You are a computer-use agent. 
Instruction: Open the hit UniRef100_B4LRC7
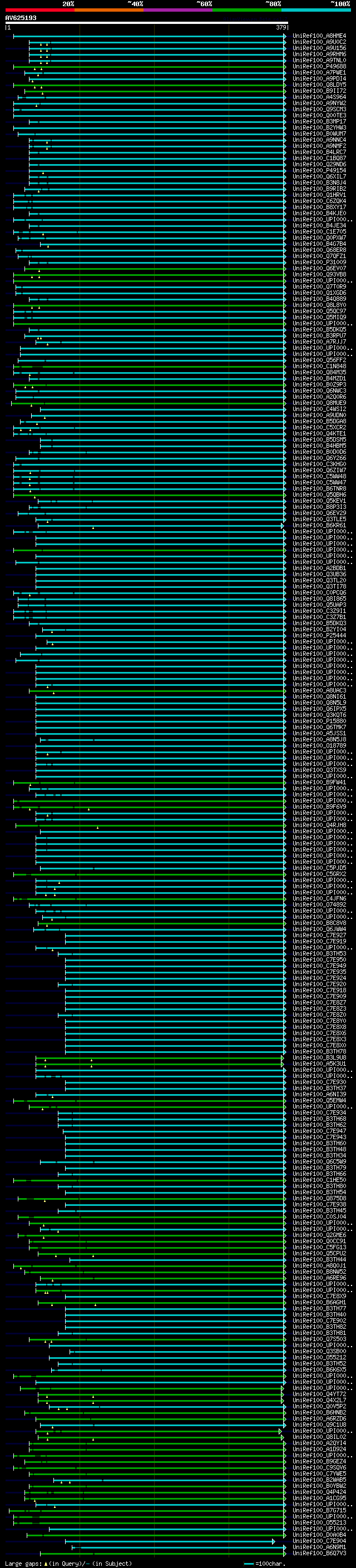tap(319, 152)
